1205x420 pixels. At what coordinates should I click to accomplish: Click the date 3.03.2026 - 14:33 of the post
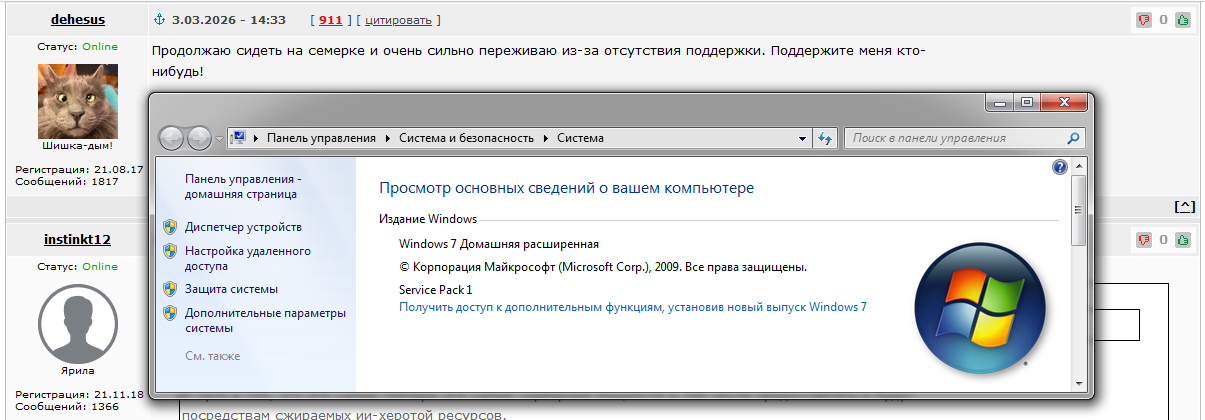click(228, 20)
